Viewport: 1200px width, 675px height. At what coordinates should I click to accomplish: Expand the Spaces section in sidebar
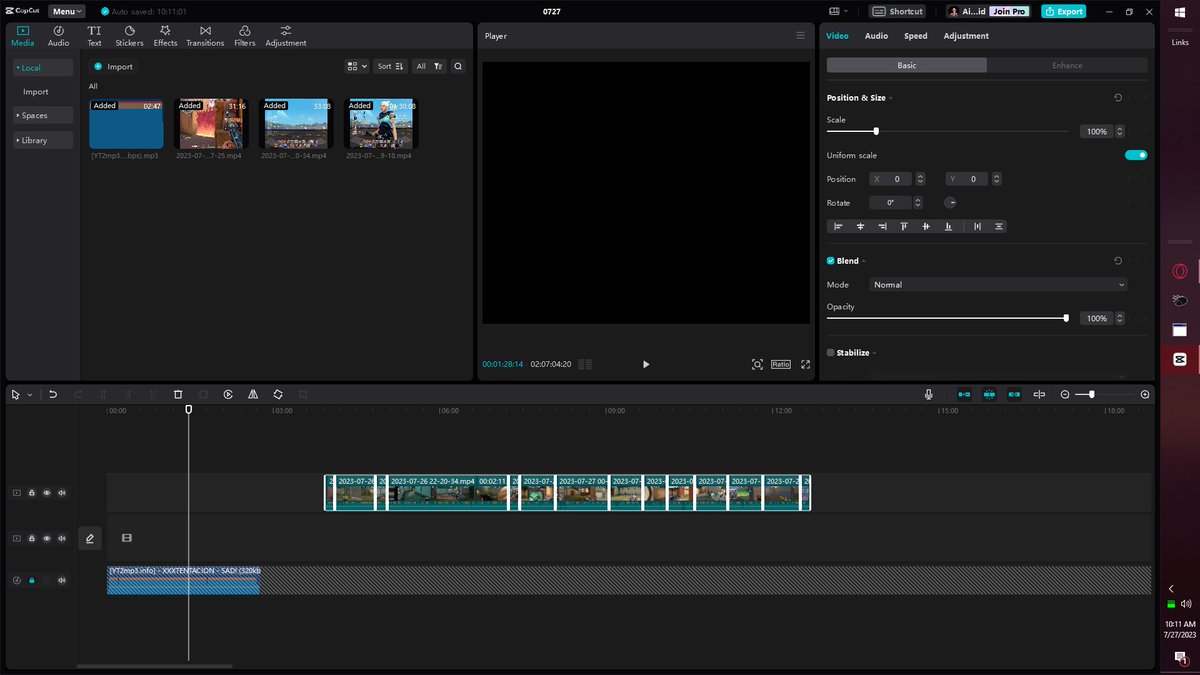pyautogui.click(x=43, y=115)
